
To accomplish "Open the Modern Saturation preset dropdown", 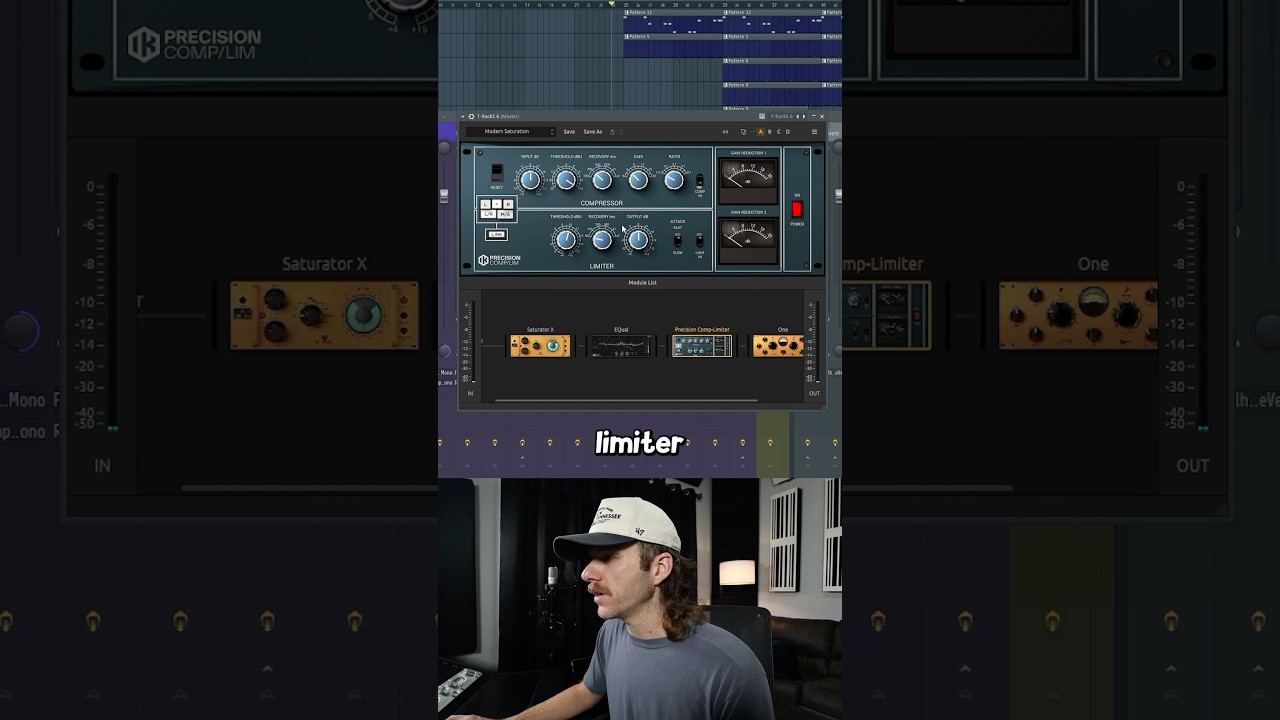I will 511,131.
